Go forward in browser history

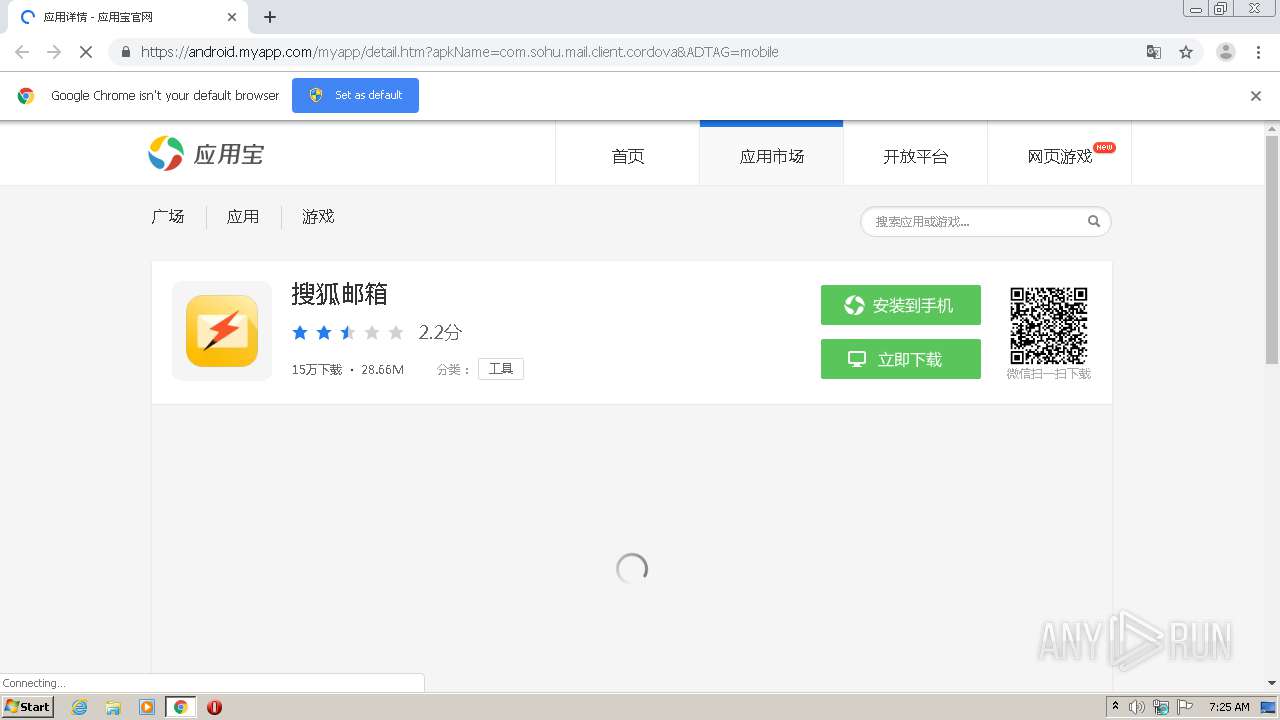point(54,52)
